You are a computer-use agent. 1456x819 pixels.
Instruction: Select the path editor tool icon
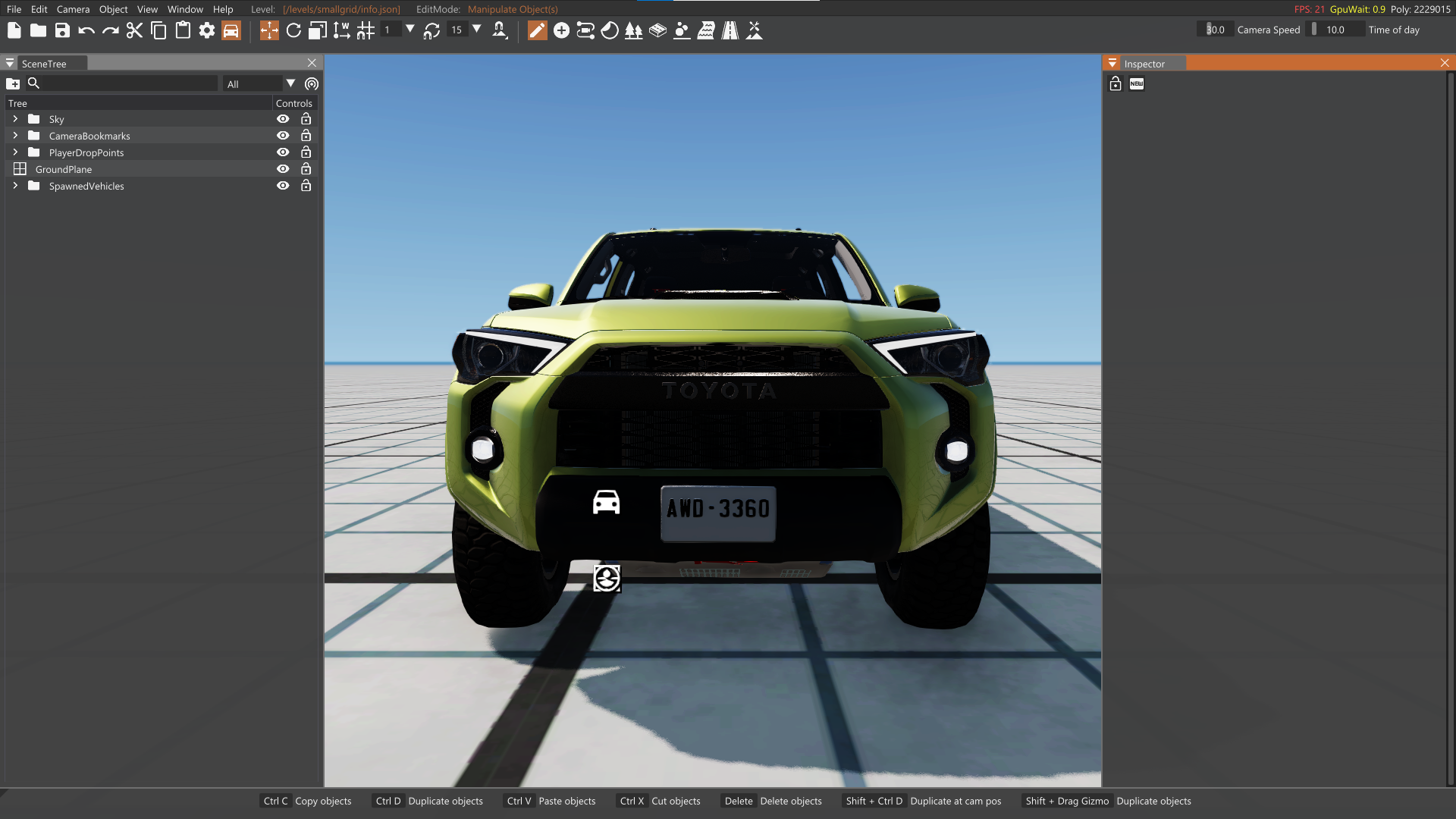tap(585, 30)
